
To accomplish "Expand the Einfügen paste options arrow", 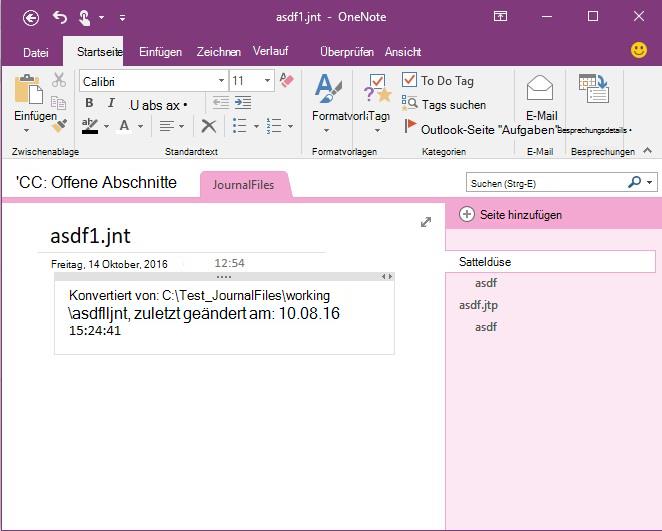I will coord(26,130).
